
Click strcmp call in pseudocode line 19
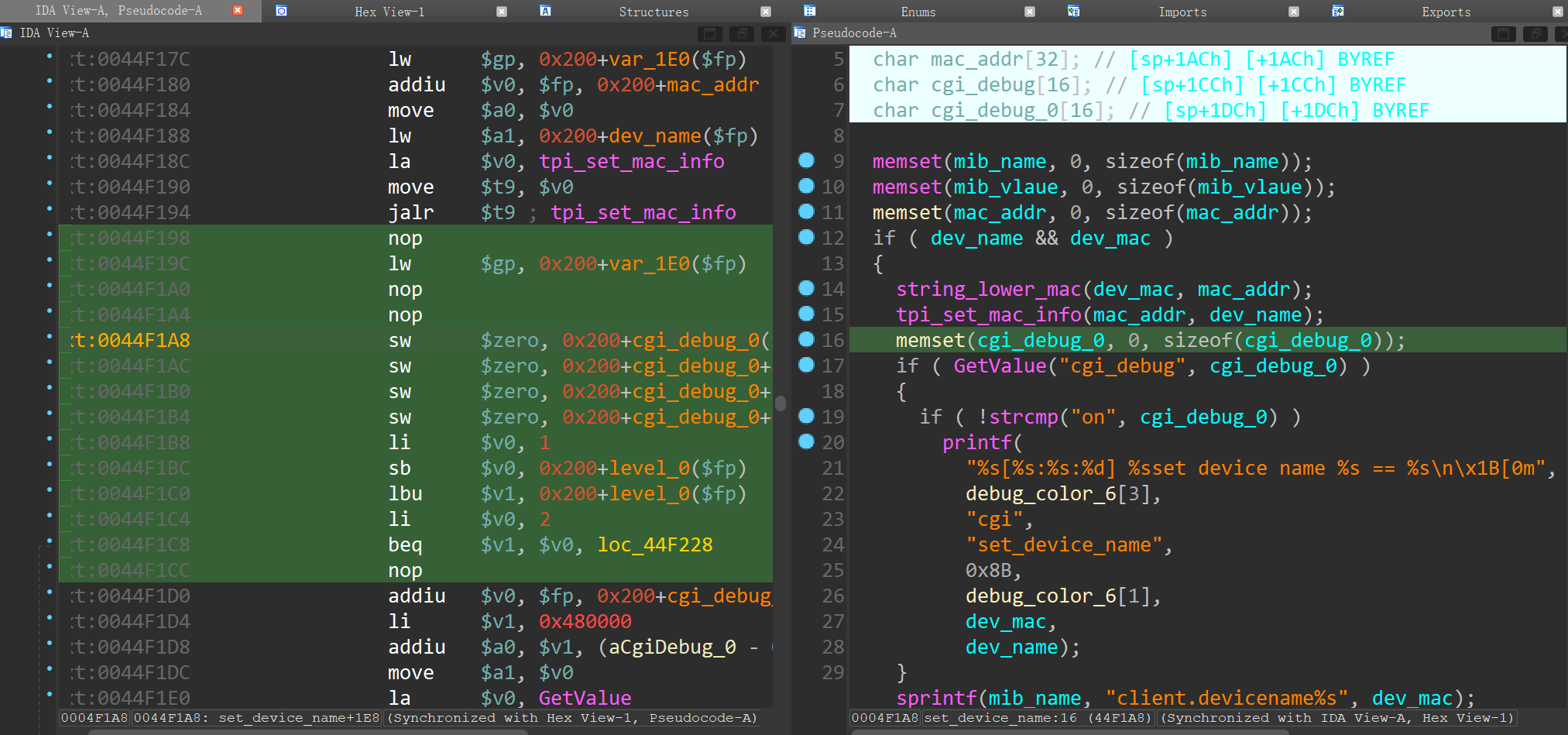coord(1024,417)
